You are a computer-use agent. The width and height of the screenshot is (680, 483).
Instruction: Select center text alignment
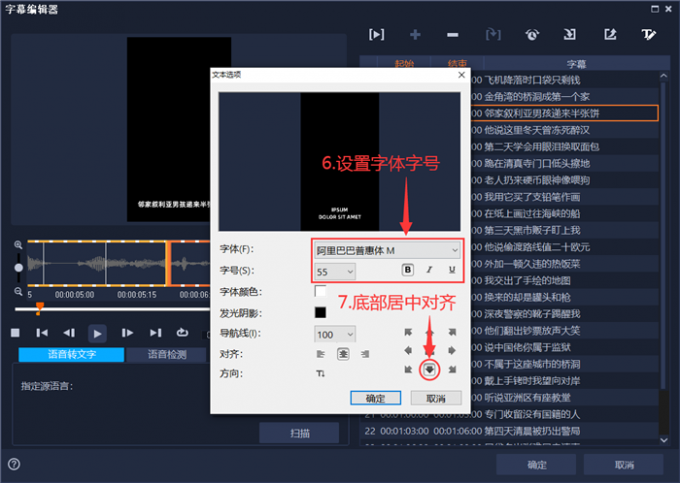click(343, 354)
